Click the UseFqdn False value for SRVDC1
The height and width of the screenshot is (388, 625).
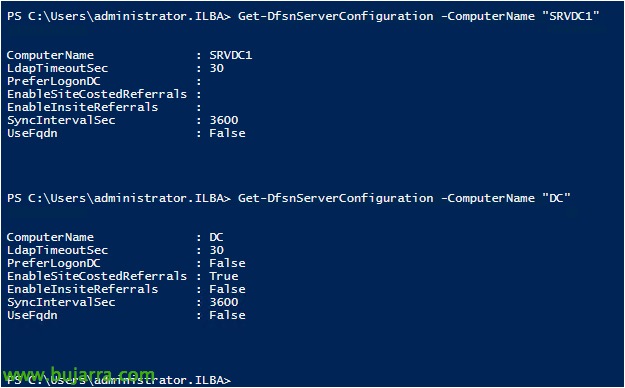227,133
